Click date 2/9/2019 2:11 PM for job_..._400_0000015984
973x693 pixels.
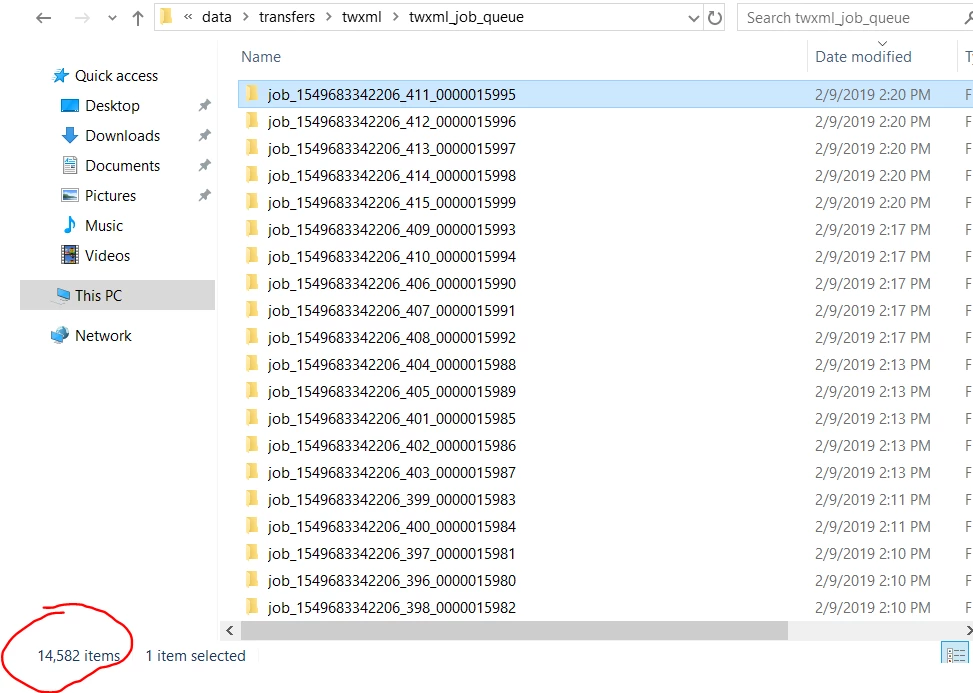pyautogui.click(x=872, y=527)
